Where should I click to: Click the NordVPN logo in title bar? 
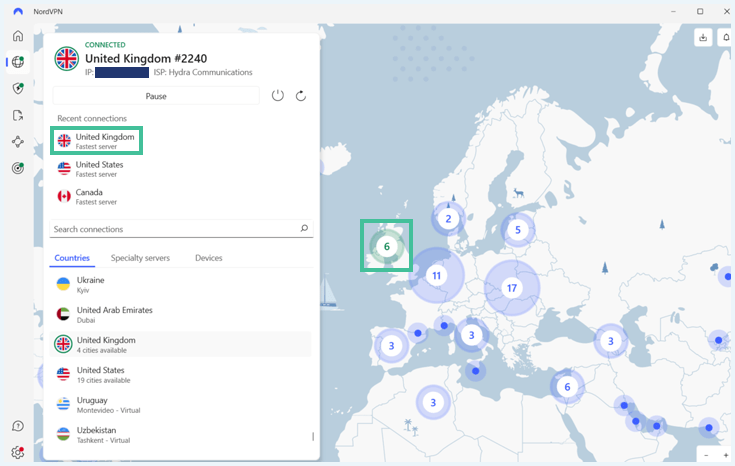point(18,11)
